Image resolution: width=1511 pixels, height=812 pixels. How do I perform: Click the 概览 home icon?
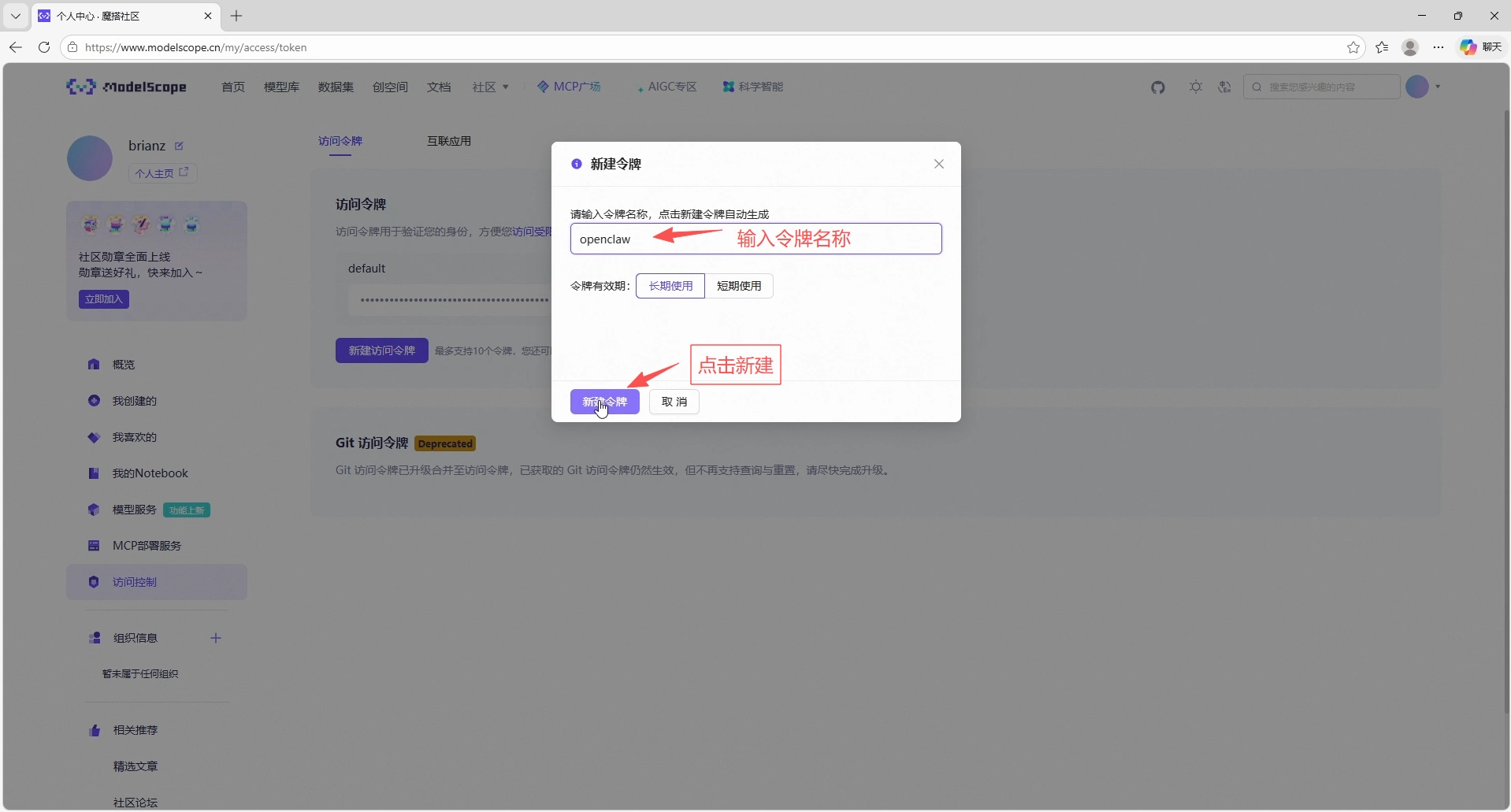[94, 365]
